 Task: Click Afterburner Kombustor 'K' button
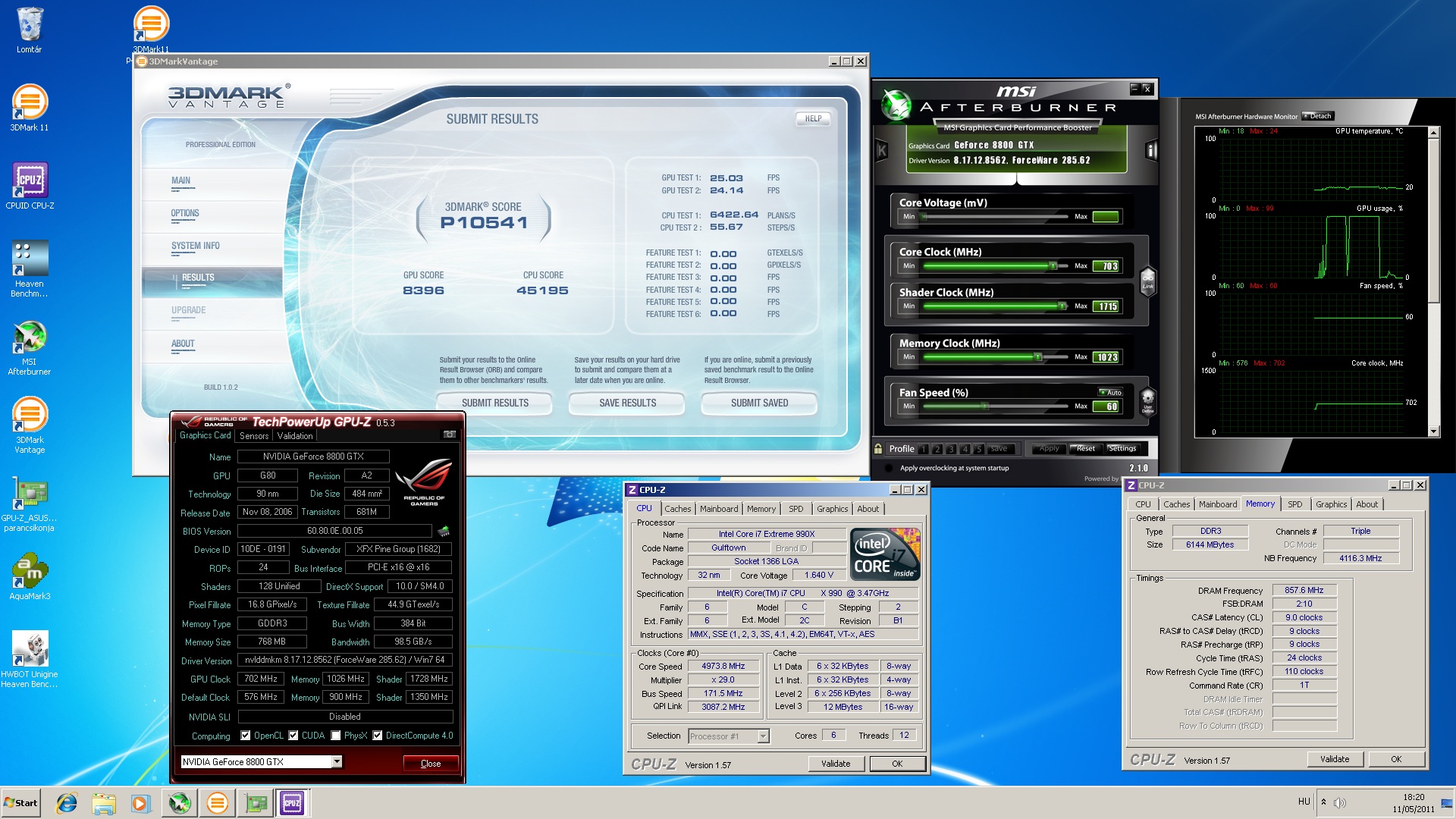(881, 150)
